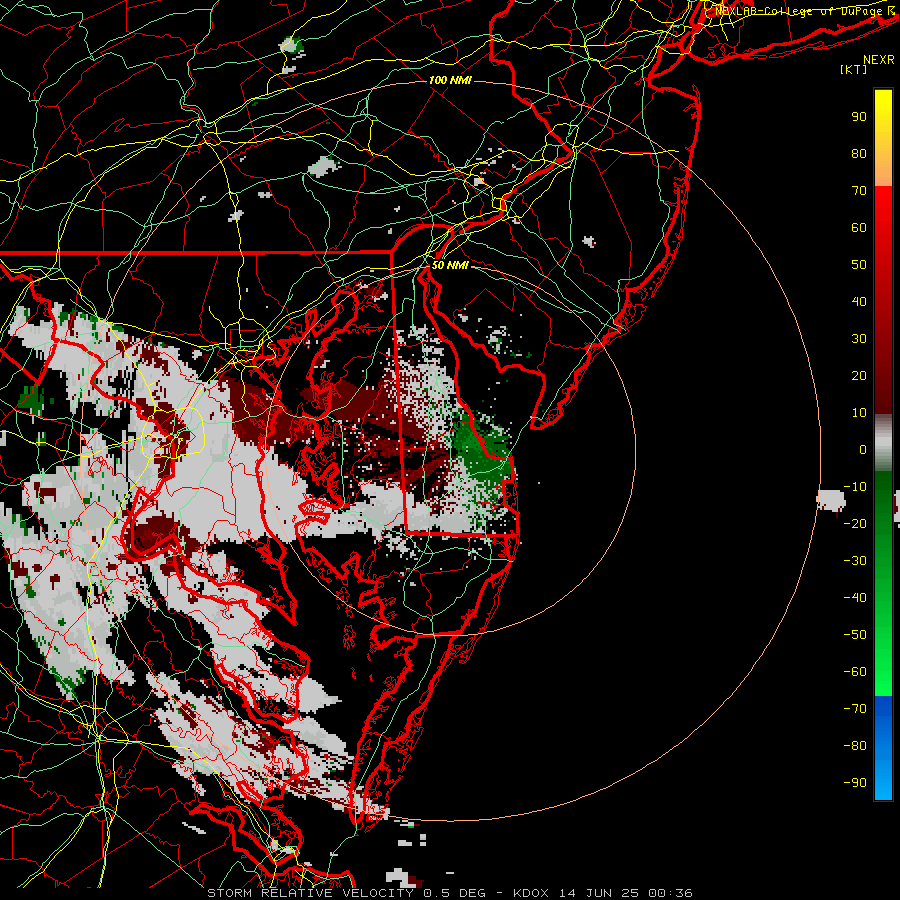Click the positive 80 value on velocity scale

(x=859, y=153)
